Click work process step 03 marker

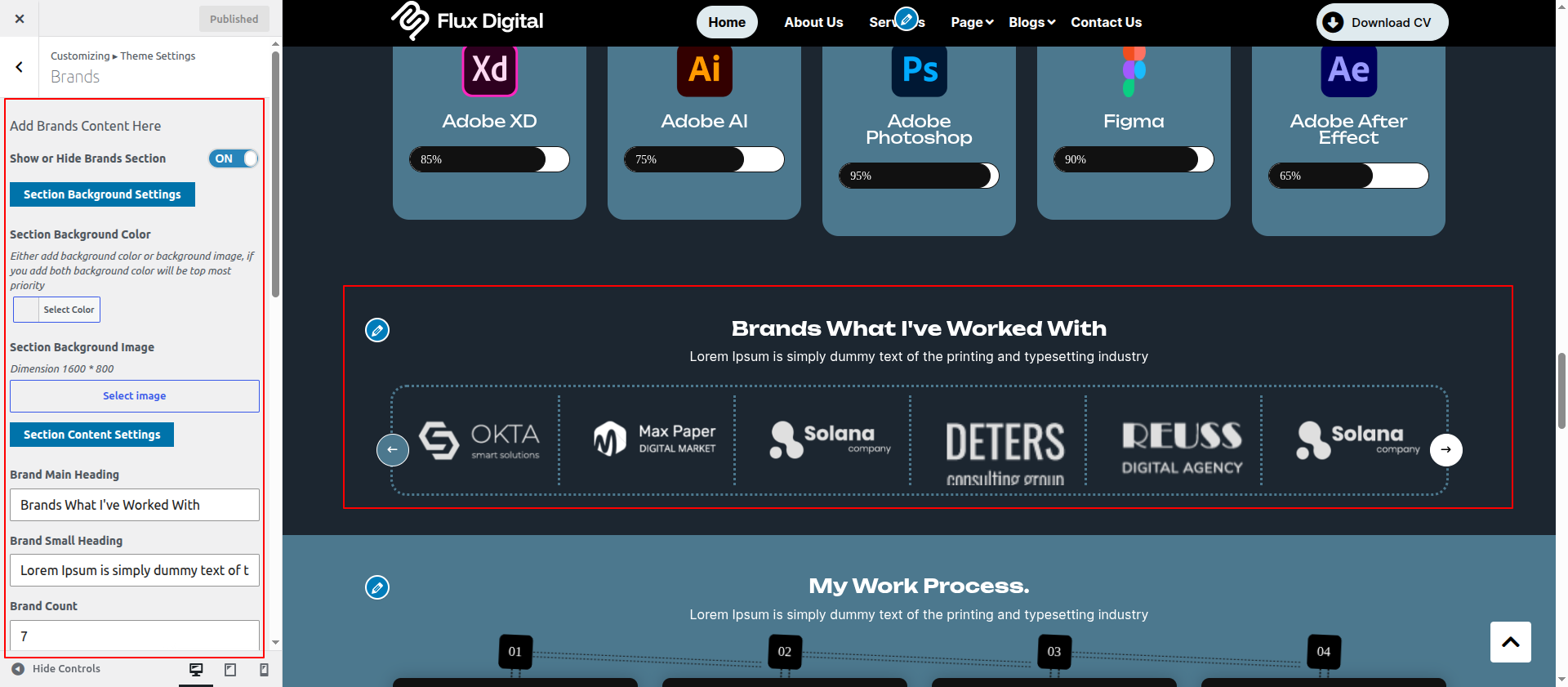(x=1054, y=652)
